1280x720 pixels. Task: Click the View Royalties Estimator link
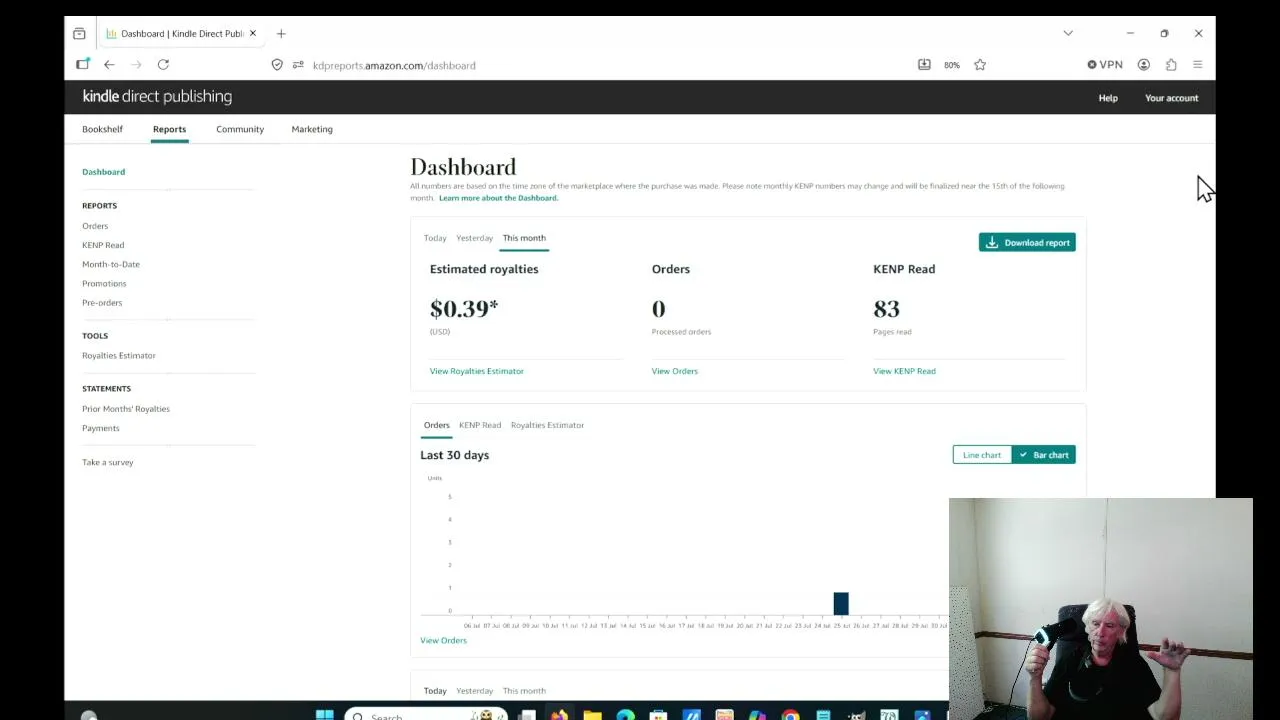[477, 371]
